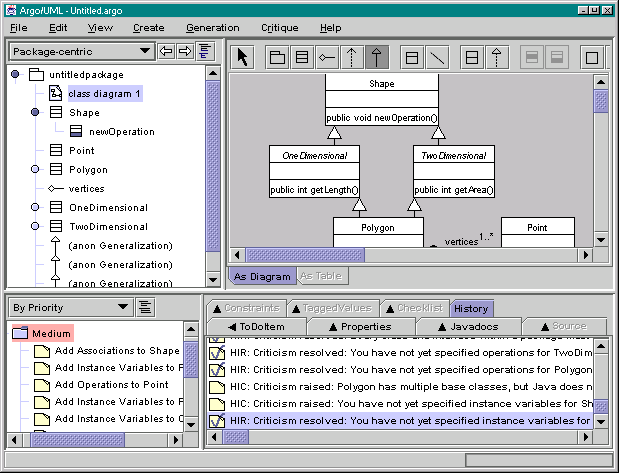The image size is (619, 473).
Task: Switch to the Properties tab
Action: click(x=358, y=326)
